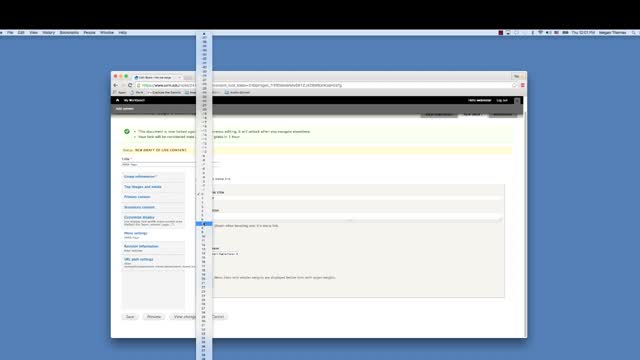Click the Save button
This screenshot has height=360, width=640.
tap(130, 317)
